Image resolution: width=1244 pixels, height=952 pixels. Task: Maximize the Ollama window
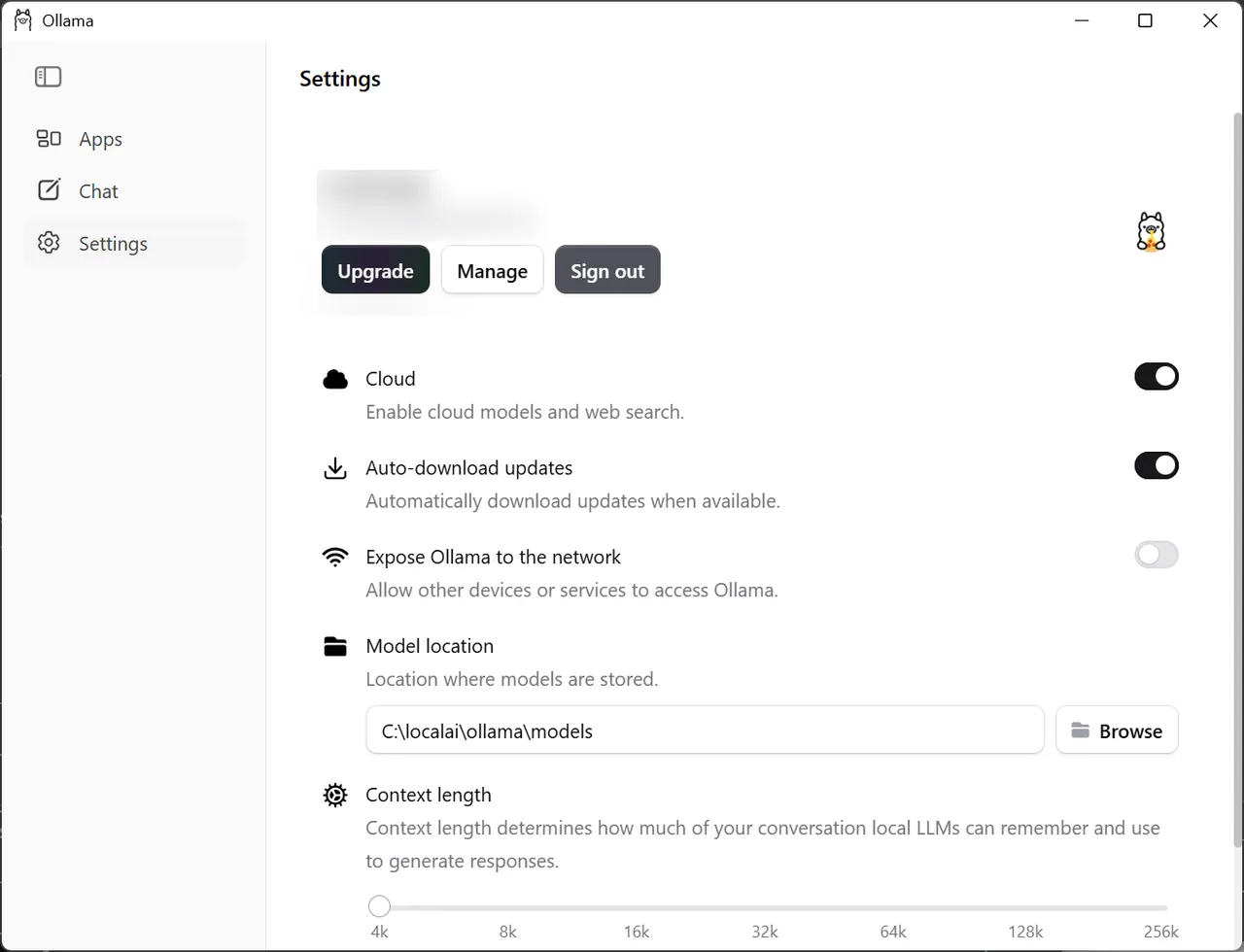click(x=1145, y=20)
